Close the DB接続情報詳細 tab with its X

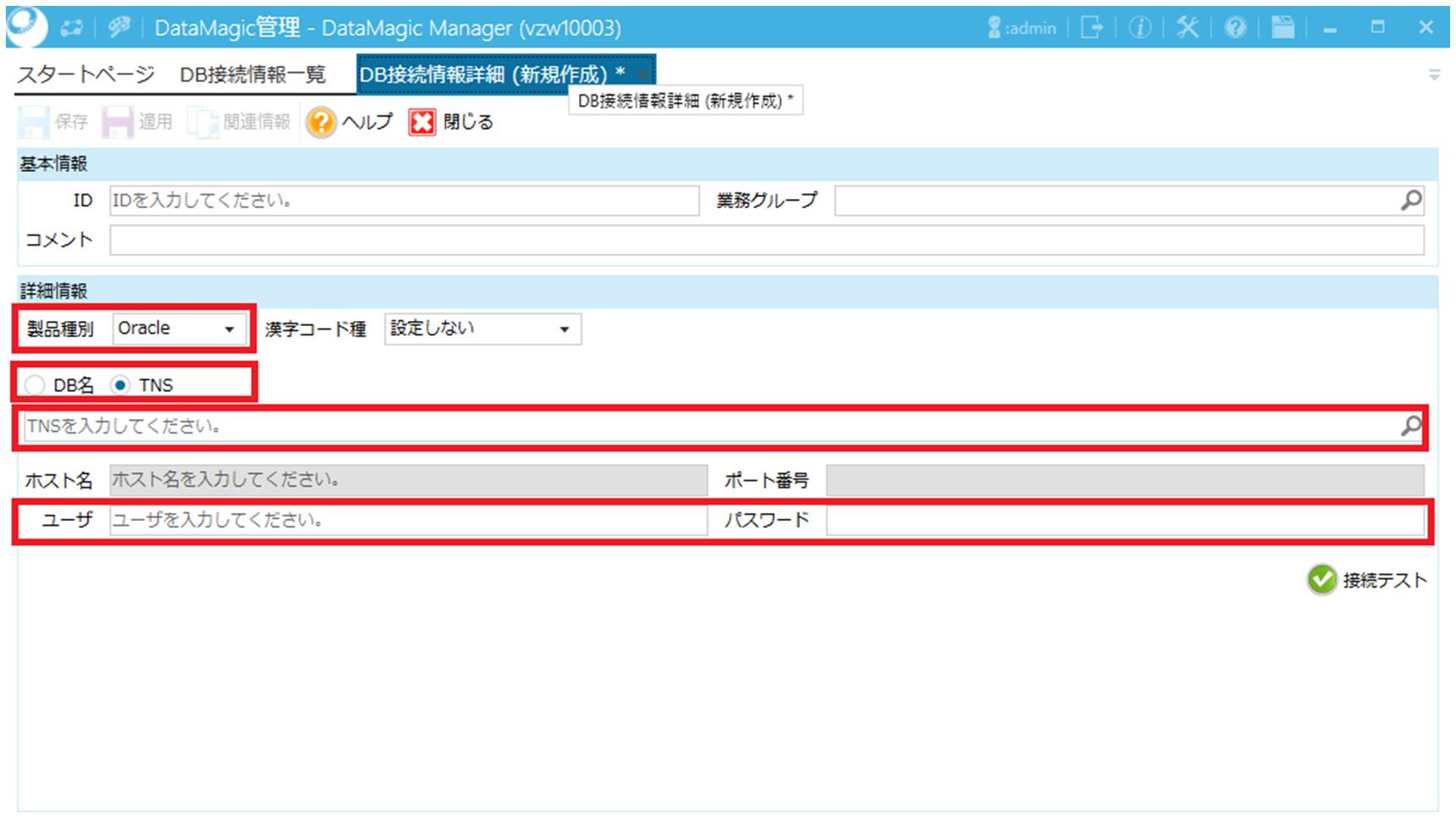pyautogui.click(x=643, y=75)
